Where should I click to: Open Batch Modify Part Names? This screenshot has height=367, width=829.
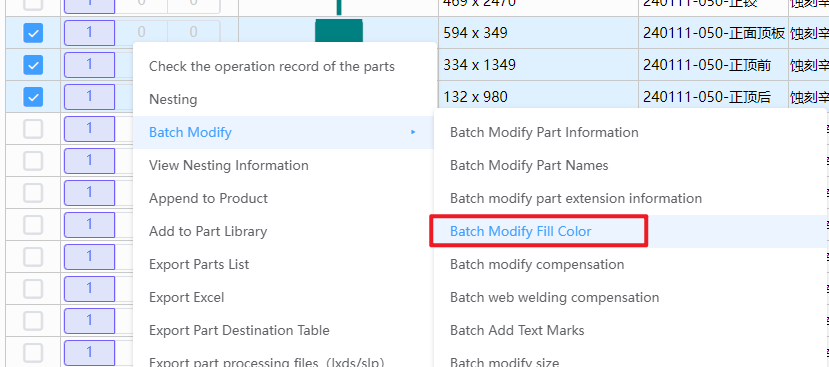529,166
